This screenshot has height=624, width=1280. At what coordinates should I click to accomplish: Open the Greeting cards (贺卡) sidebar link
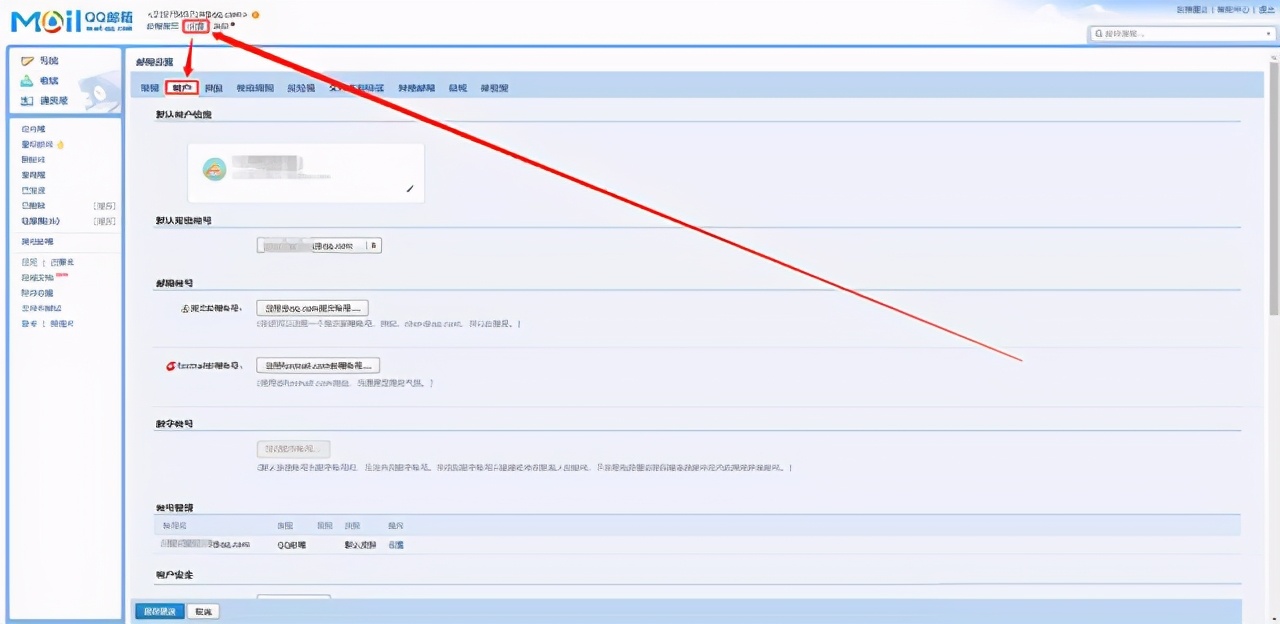click(x=29, y=324)
